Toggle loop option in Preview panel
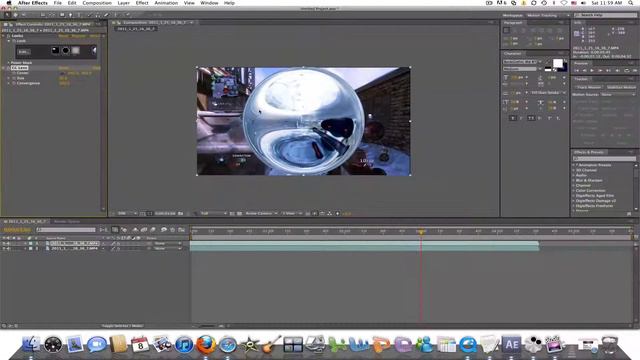The image size is (640, 360). pos(627,71)
